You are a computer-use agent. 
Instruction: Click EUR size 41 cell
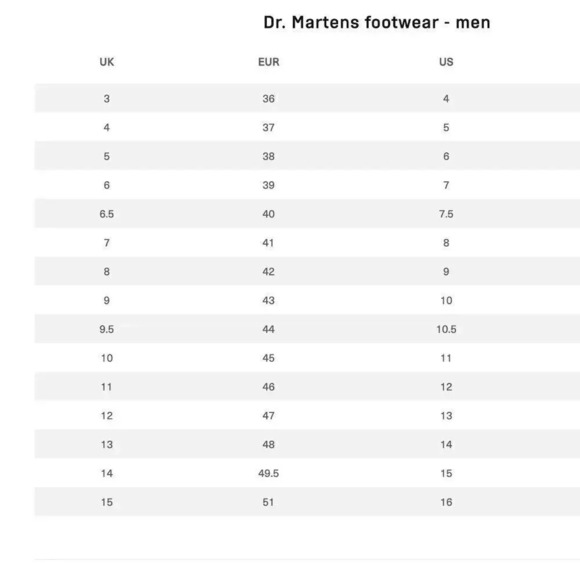pos(269,243)
